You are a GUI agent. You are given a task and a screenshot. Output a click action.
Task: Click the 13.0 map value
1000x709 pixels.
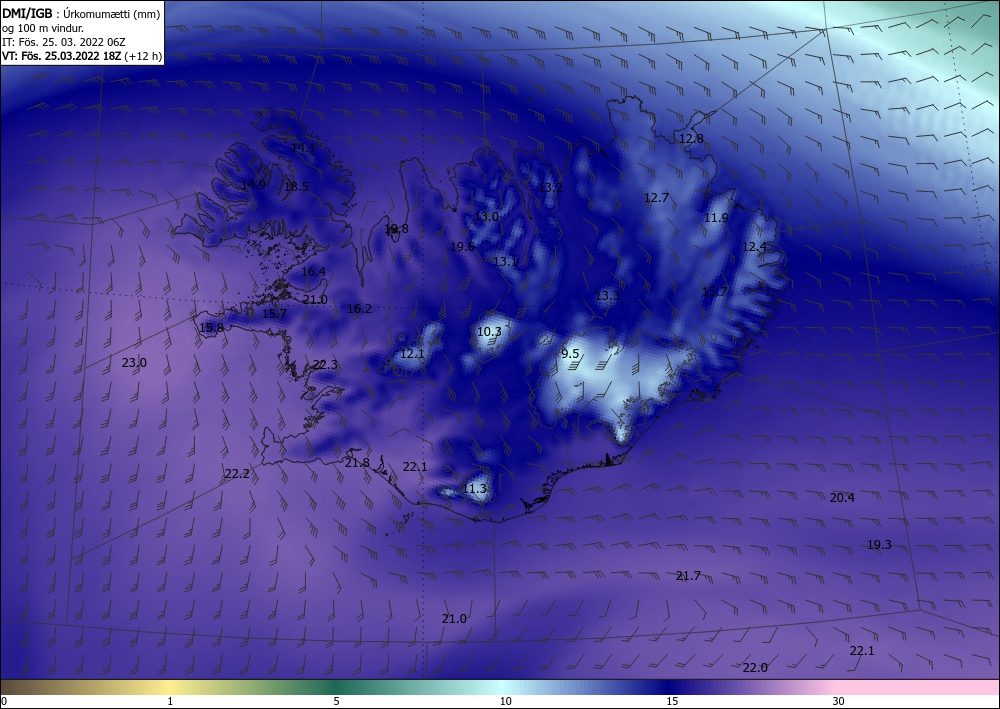point(486,217)
